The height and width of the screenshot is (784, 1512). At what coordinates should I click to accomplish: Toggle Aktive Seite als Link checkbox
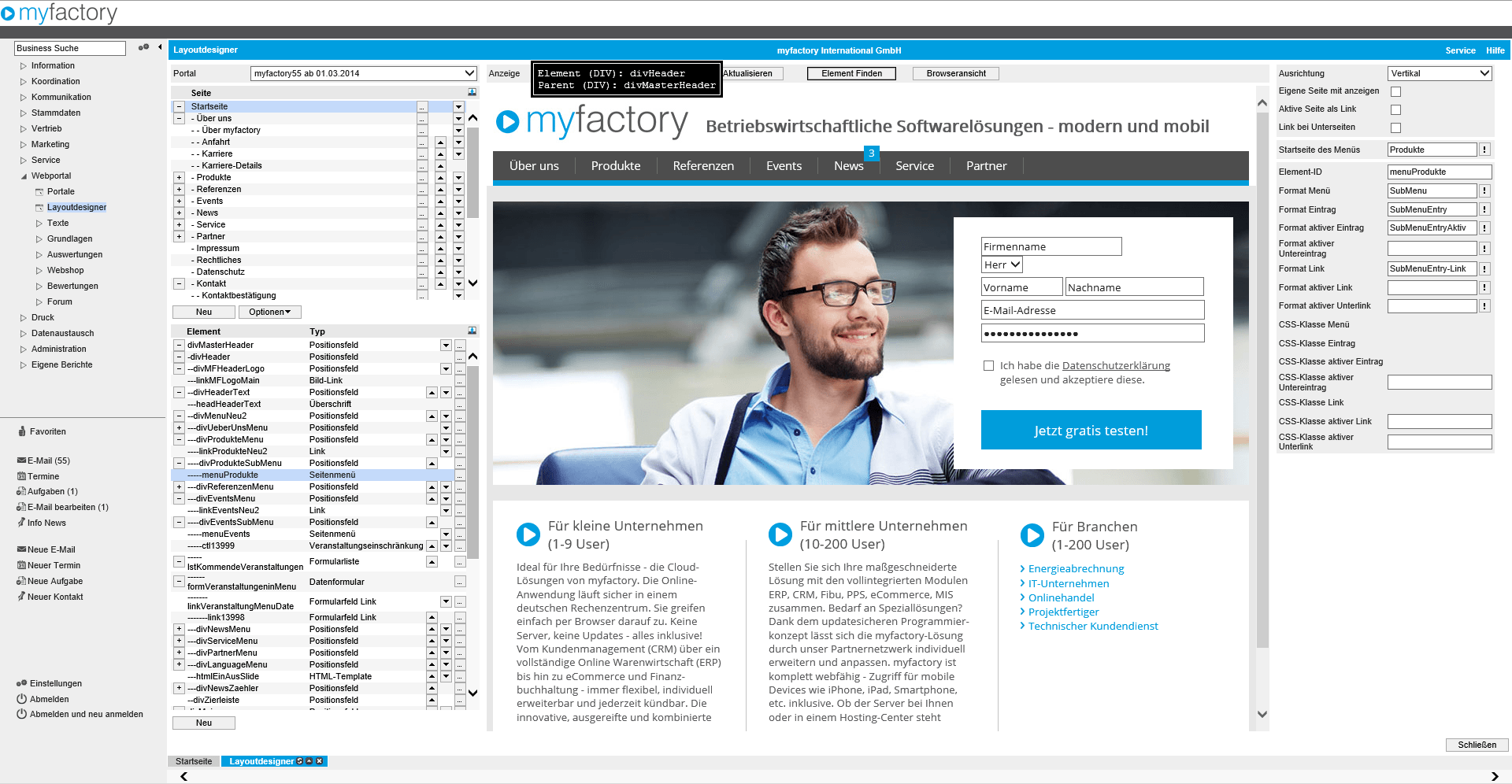coord(1395,109)
